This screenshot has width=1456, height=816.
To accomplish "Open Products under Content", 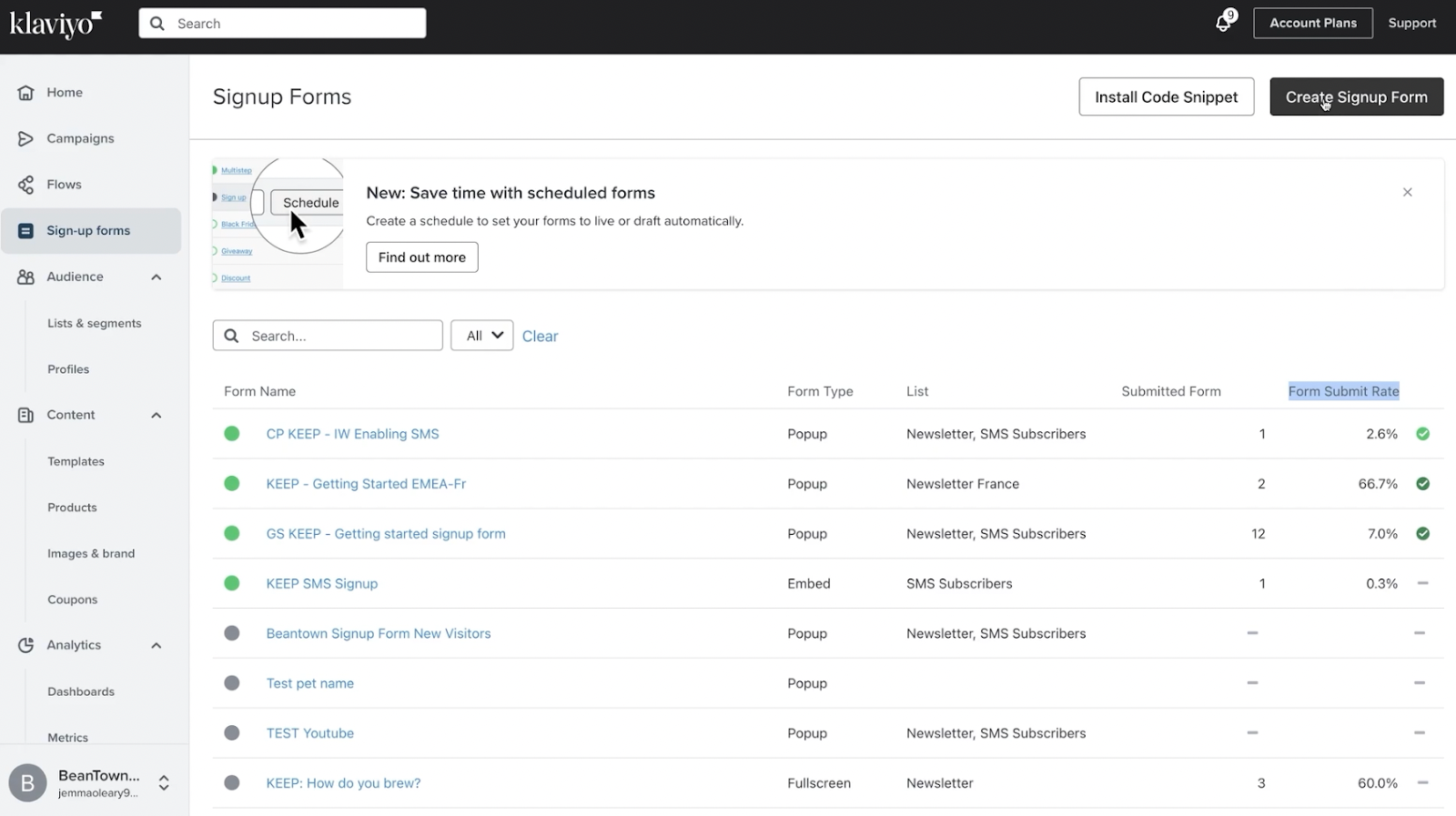I will (72, 508).
